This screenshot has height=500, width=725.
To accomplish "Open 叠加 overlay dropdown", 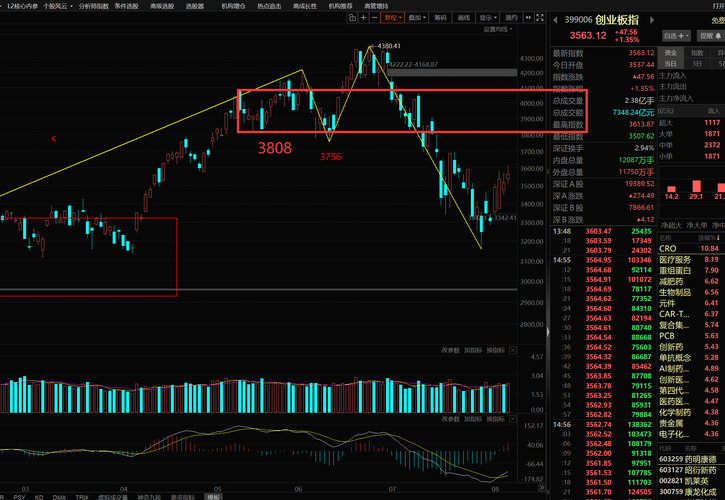I will tap(417, 18).
